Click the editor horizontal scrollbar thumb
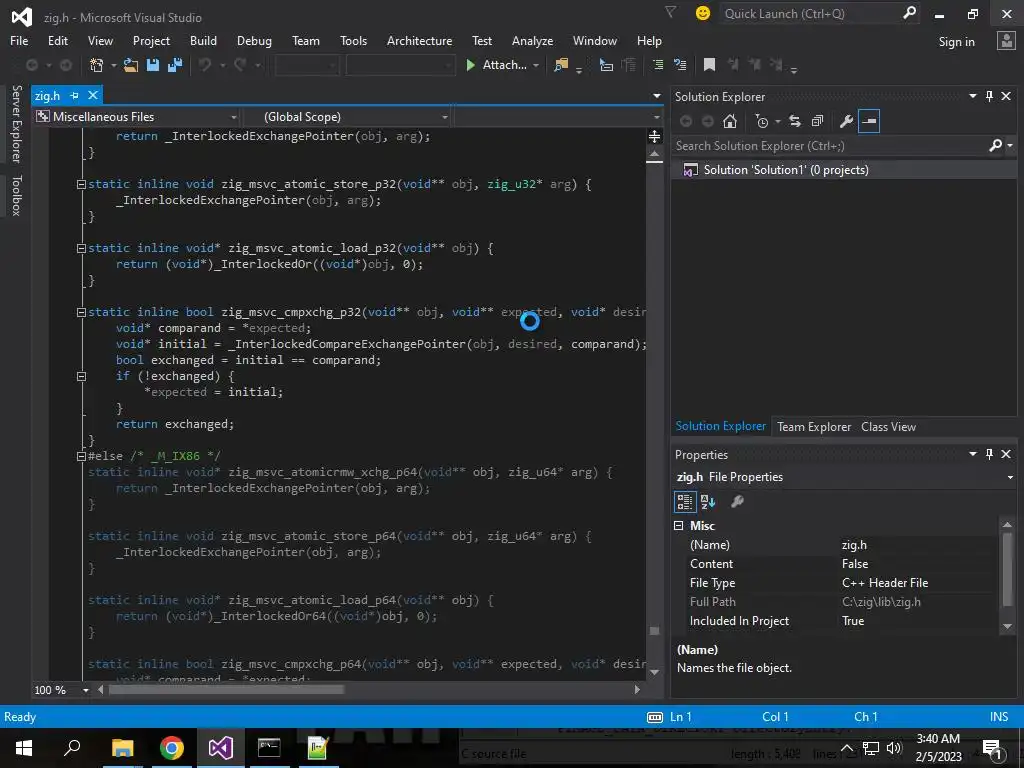This screenshot has height=768, width=1024. (x=226, y=690)
